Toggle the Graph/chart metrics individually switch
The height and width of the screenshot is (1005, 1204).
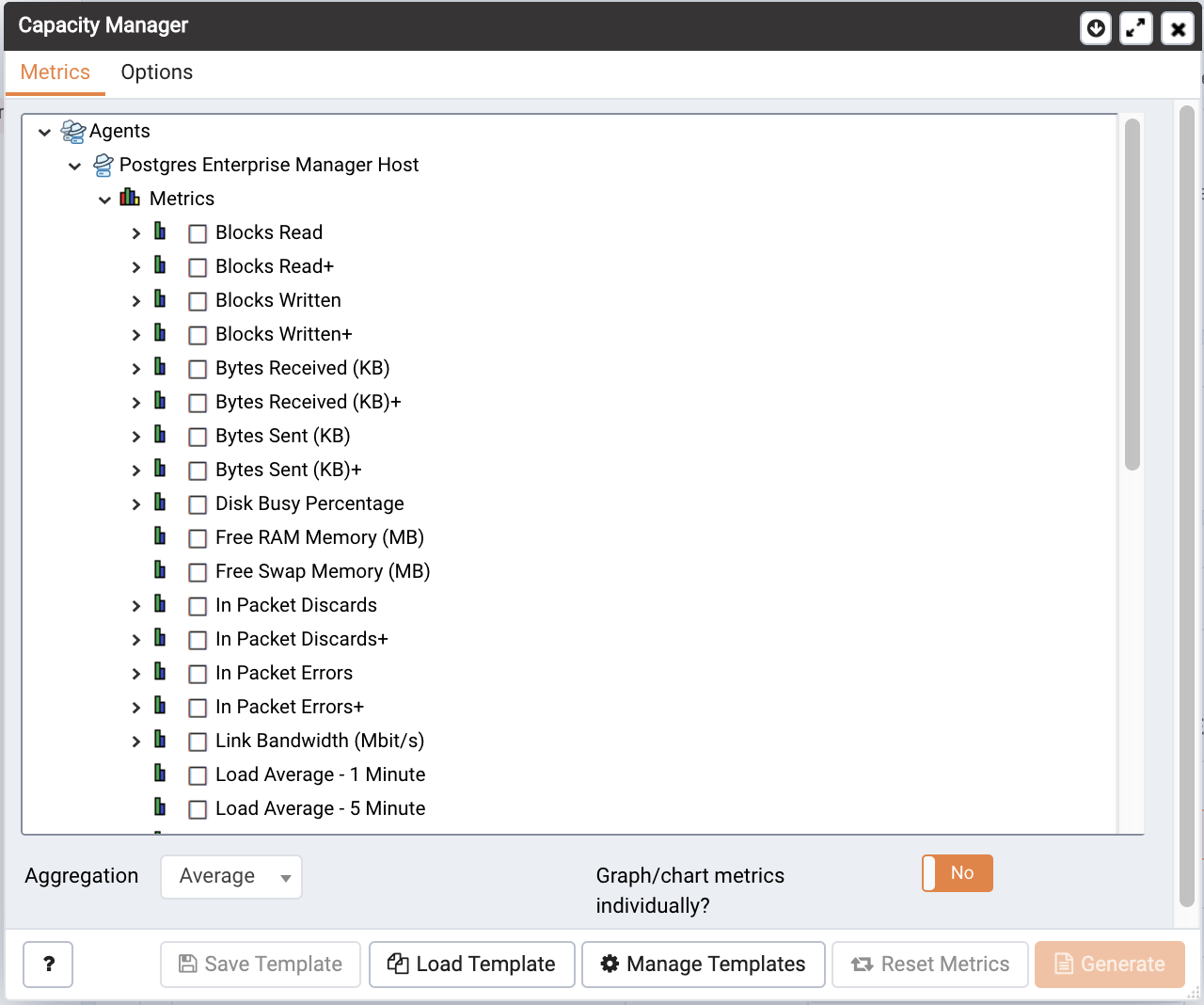958,873
